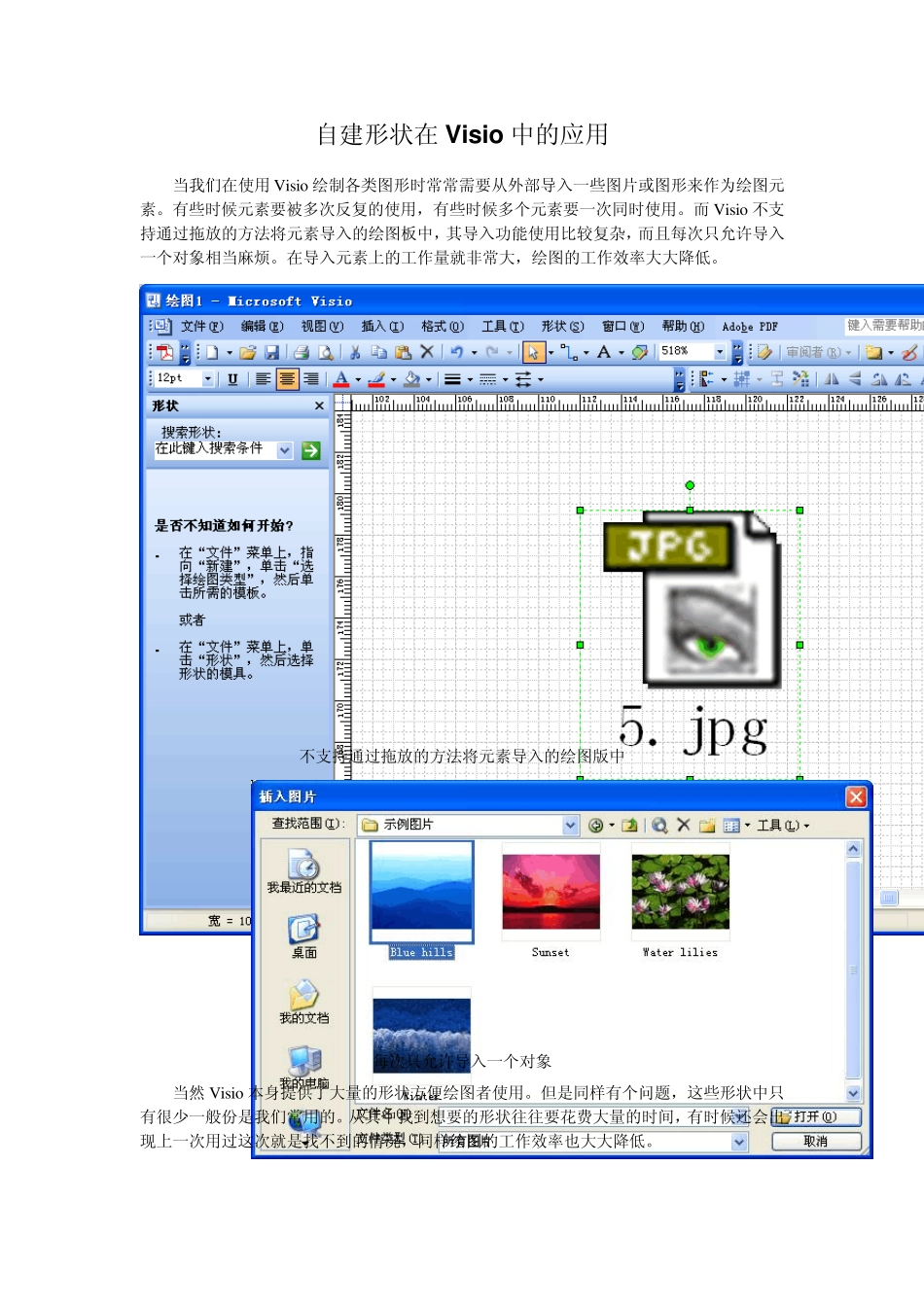Click the Up one level folder icon

(x=630, y=826)
